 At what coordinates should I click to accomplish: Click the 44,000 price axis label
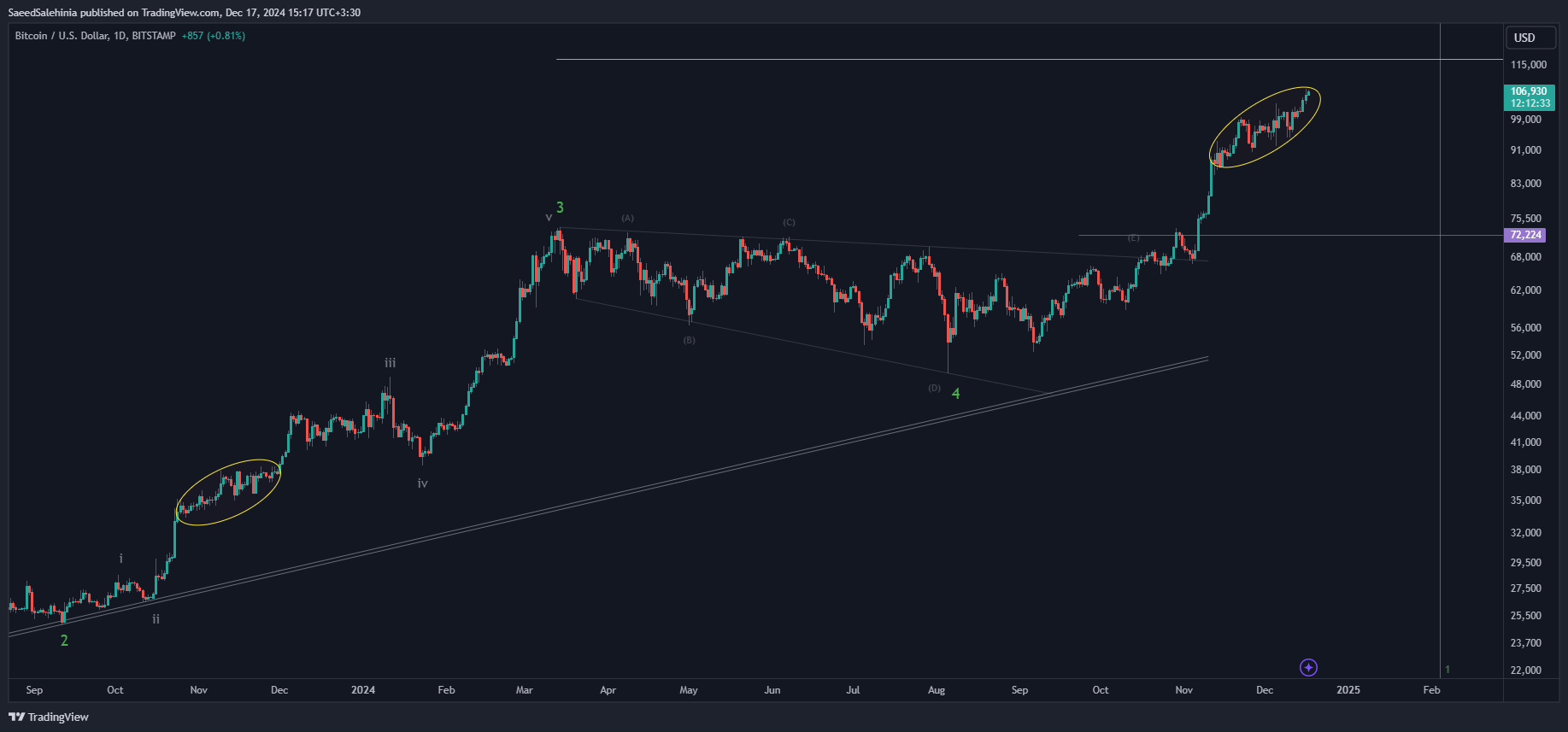(x=1526, y=416)
